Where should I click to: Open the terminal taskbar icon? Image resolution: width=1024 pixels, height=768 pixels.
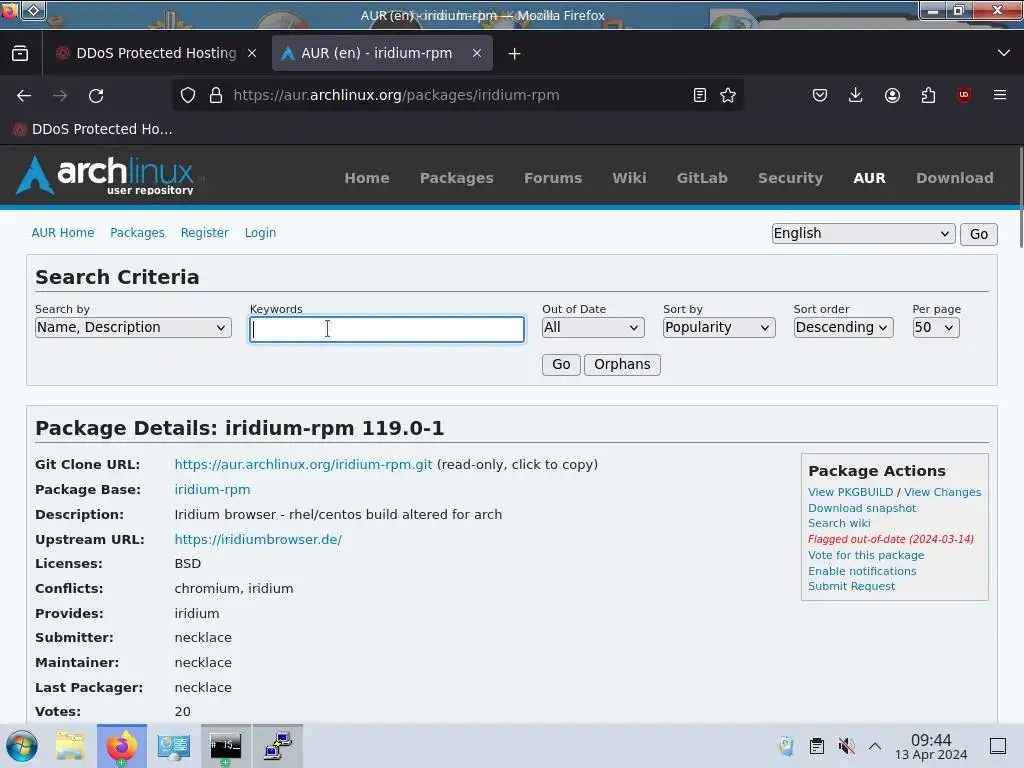[x=226, y=746]
